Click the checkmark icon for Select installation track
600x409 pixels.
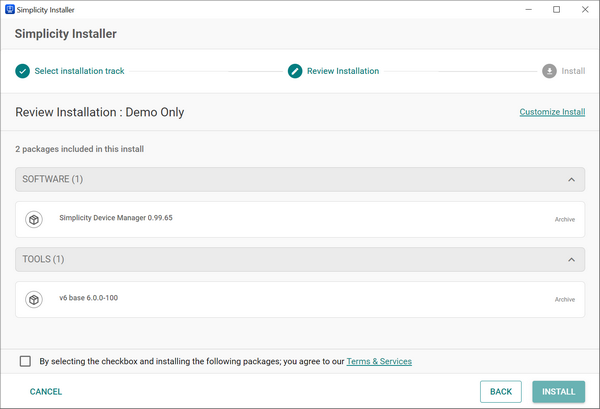(x=23, y=71)
